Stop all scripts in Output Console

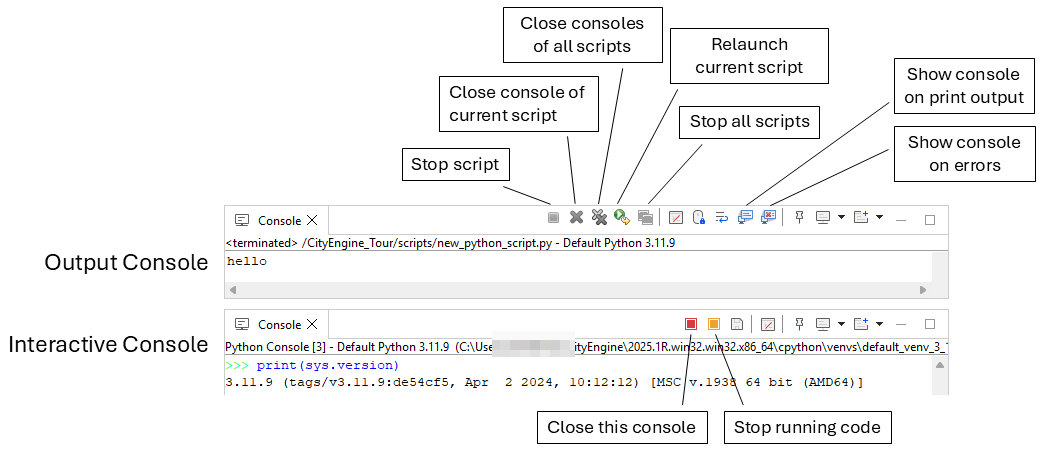coord(645,217)
